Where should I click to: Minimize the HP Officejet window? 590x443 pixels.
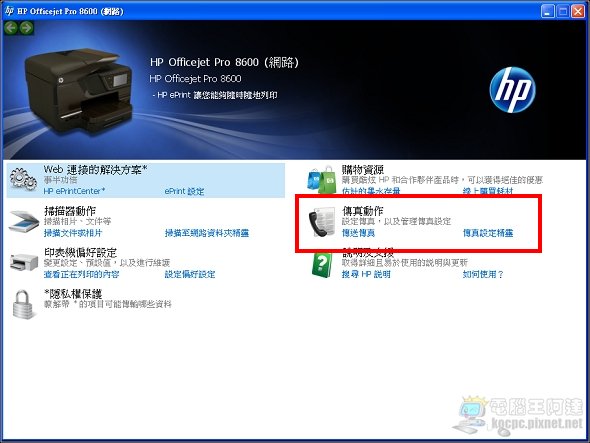548,11
